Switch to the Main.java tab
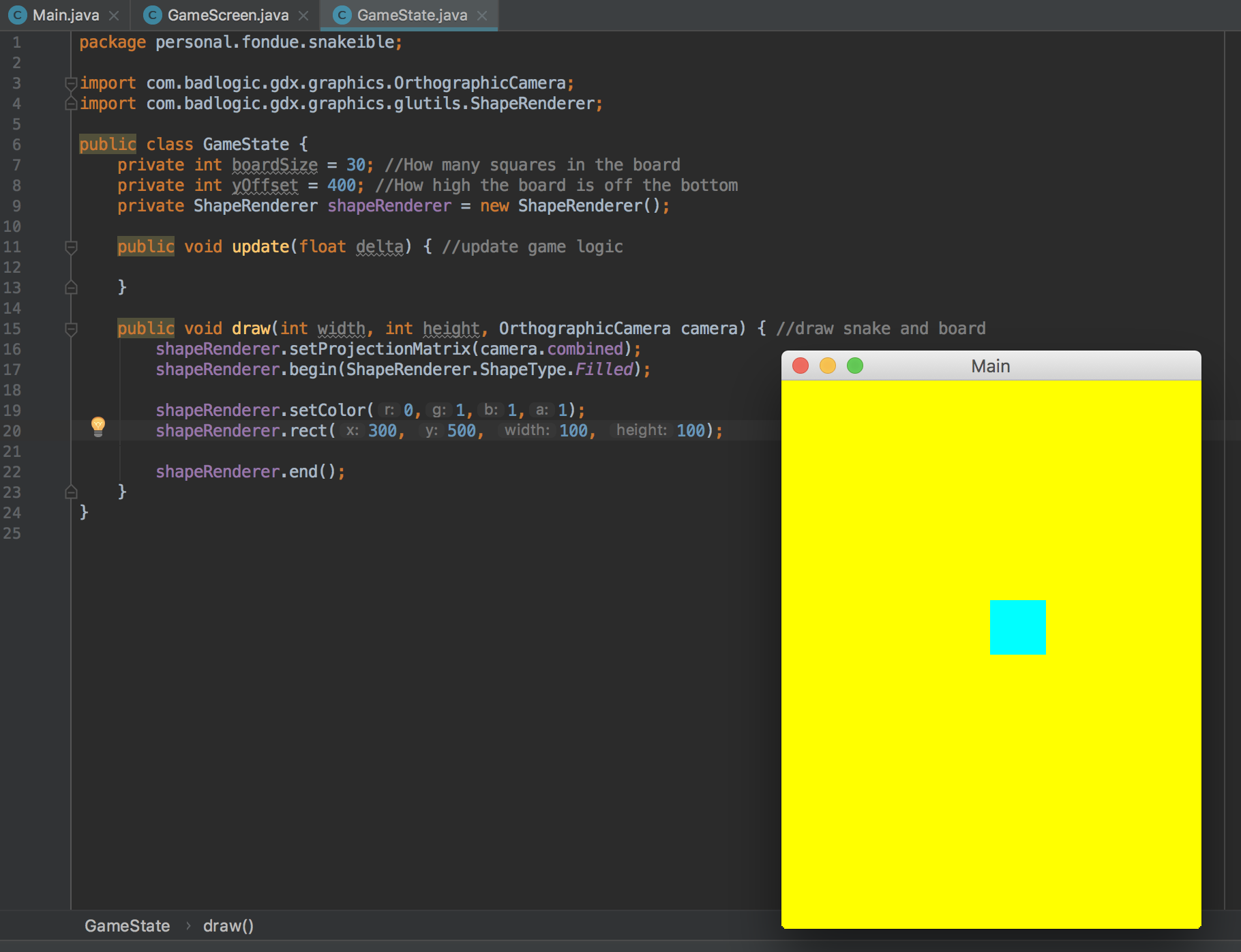Image resolution: width=1241 pixels, height=952 pixels. [x=65, y=15]
